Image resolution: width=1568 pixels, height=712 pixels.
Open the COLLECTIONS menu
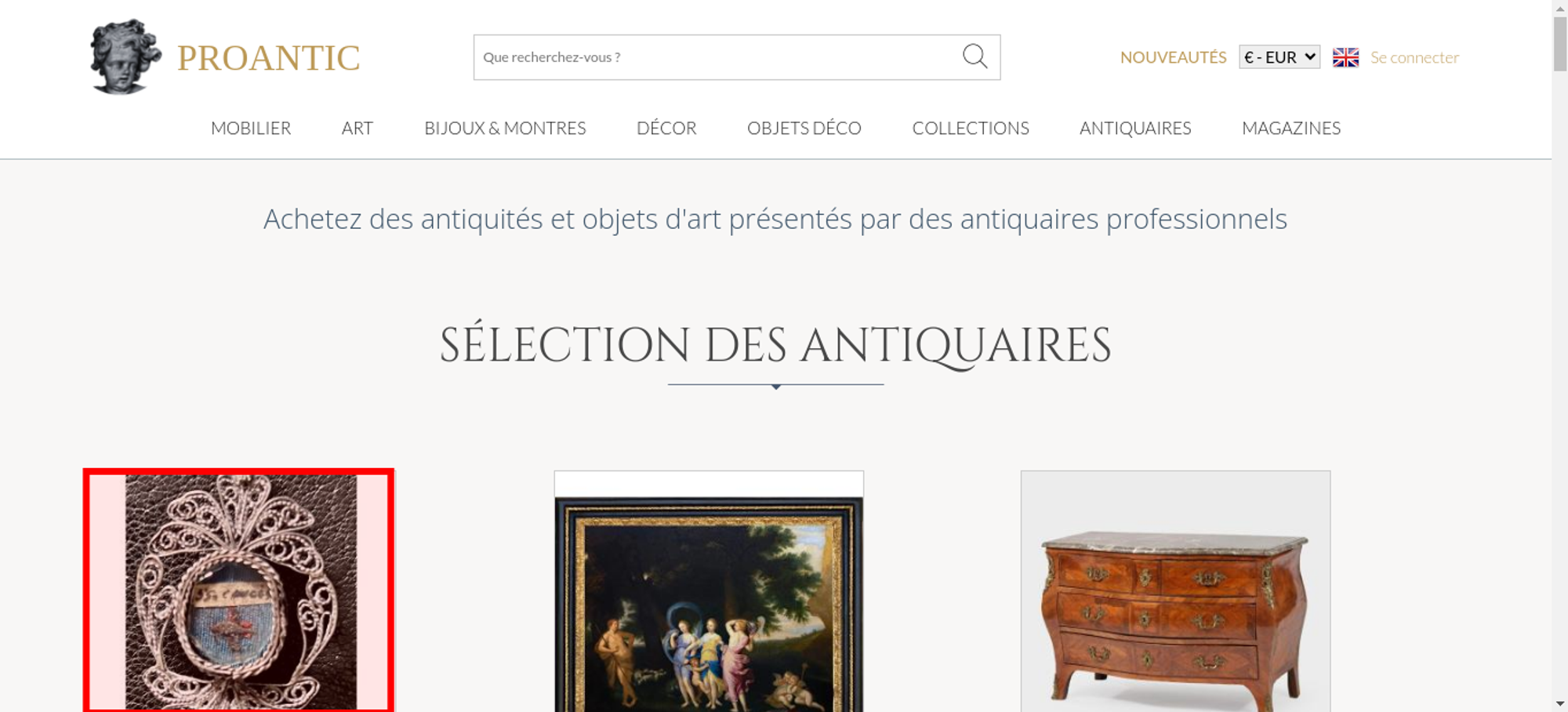[x=971, y=128]
